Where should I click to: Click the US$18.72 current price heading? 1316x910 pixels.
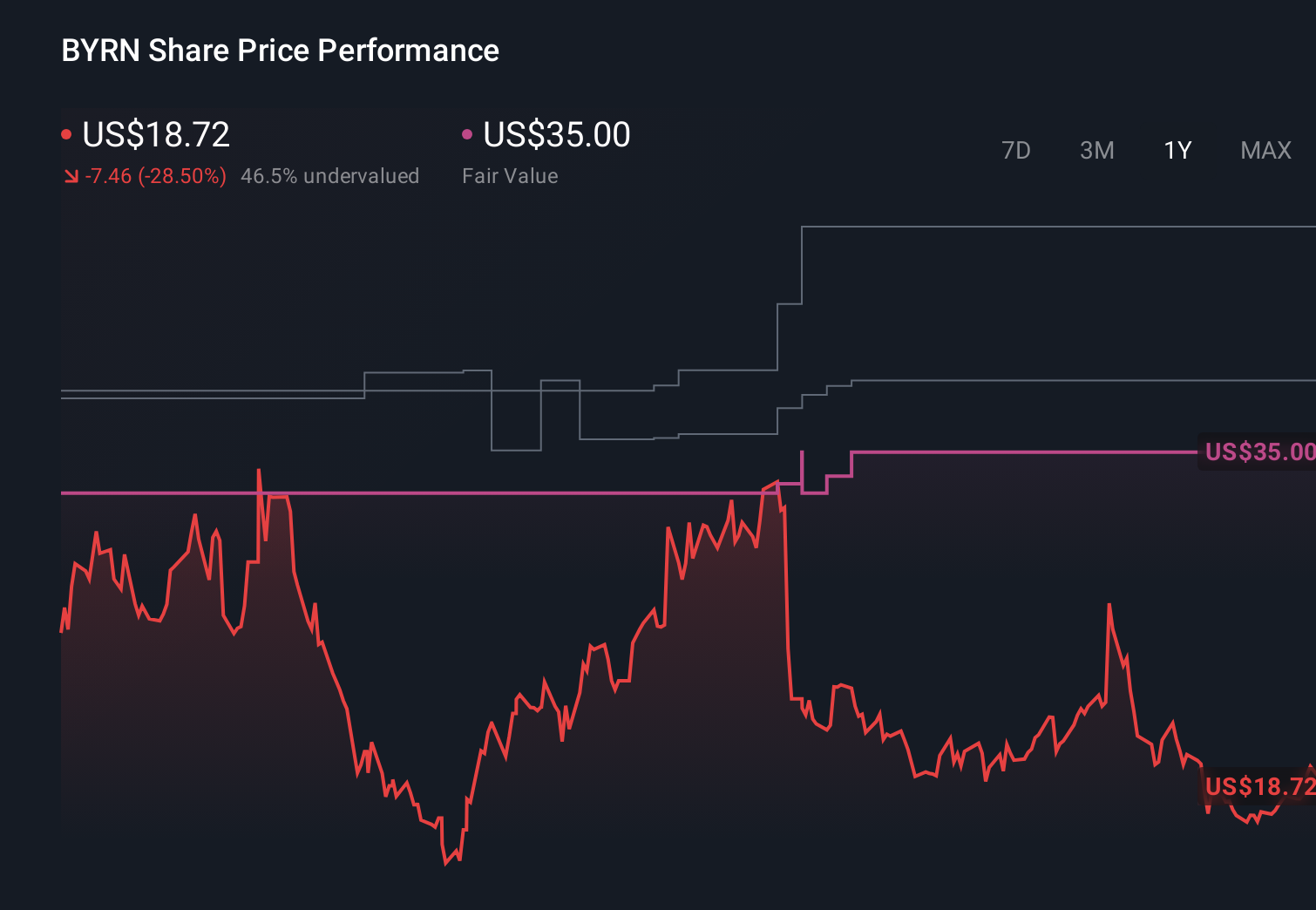click(x=155, y=133)
